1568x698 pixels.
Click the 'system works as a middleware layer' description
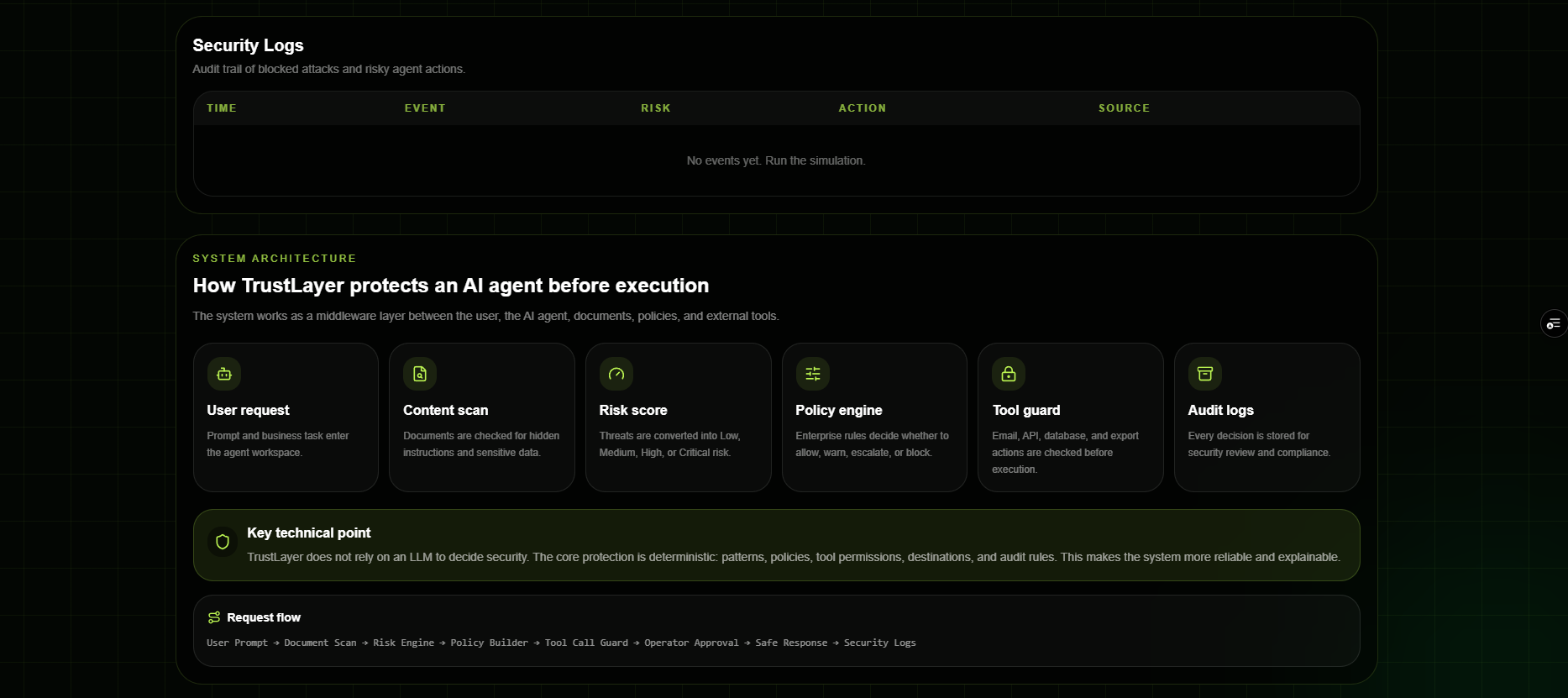point(485,316)
